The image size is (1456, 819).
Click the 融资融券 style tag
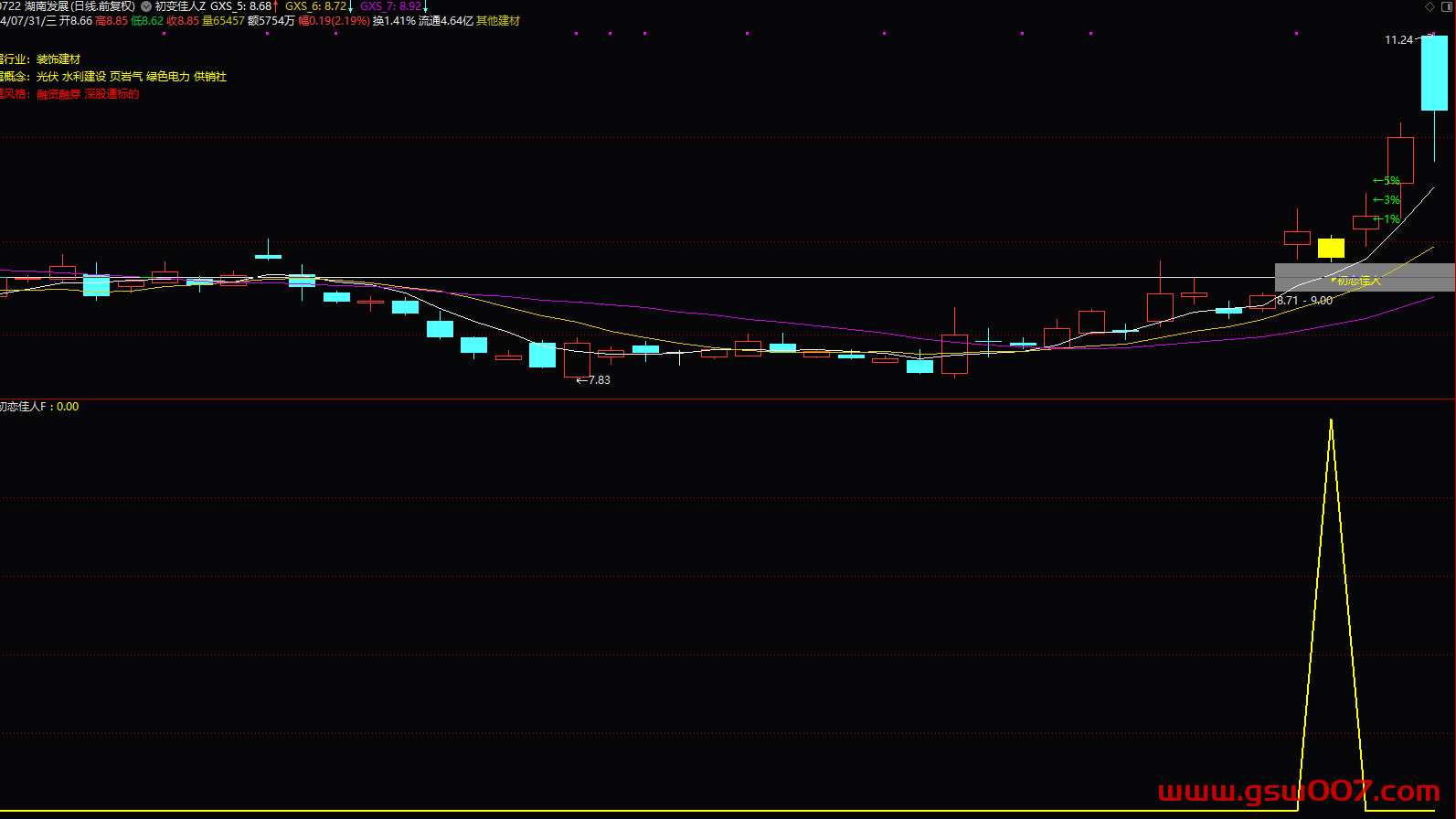coord(58,94)
